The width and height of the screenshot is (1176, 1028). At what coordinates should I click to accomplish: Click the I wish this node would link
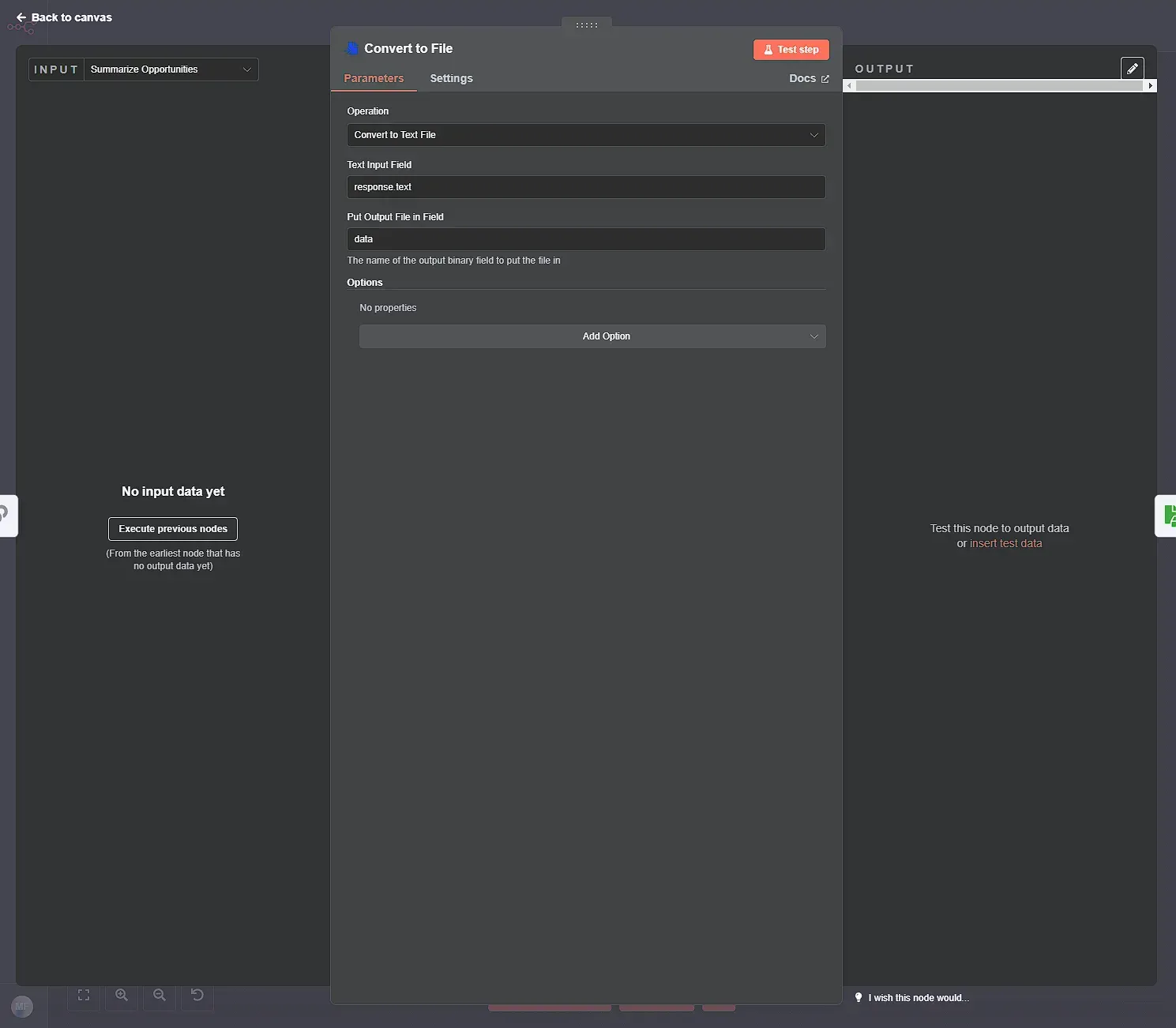[x=919, y=998]
